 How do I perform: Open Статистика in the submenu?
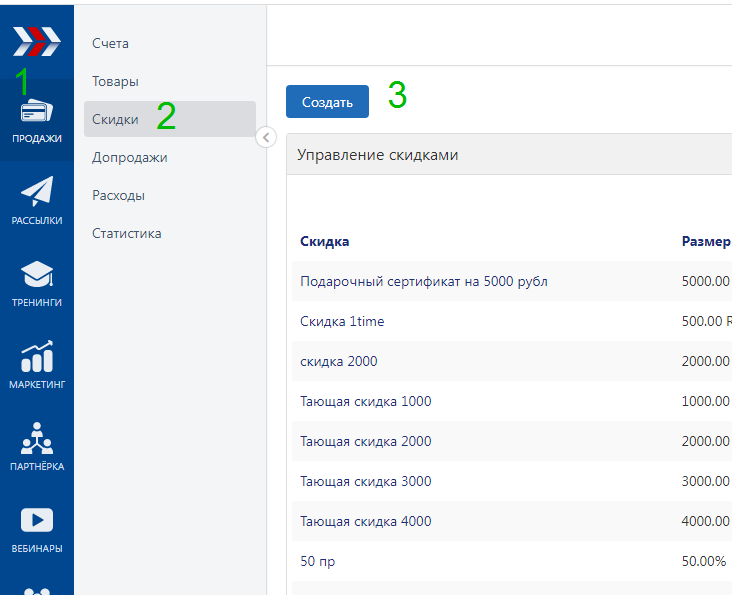click(127, 233)
